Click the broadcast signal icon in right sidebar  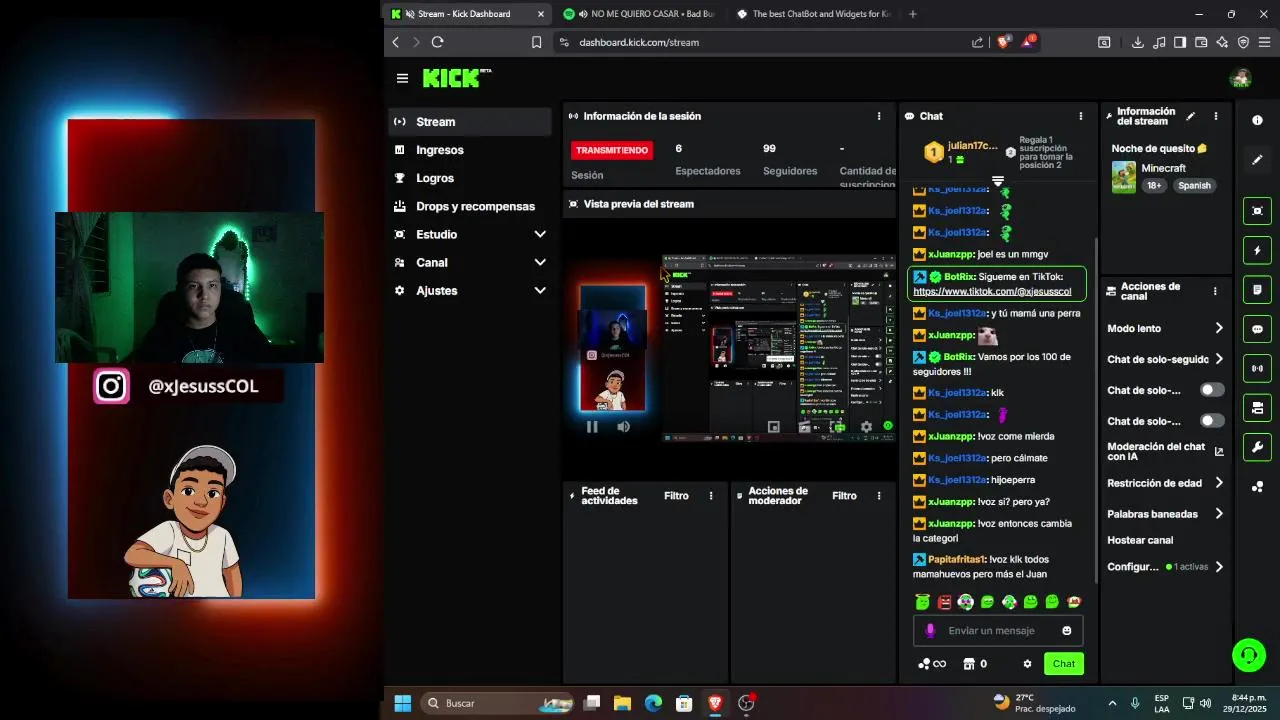pos(1257,369)
